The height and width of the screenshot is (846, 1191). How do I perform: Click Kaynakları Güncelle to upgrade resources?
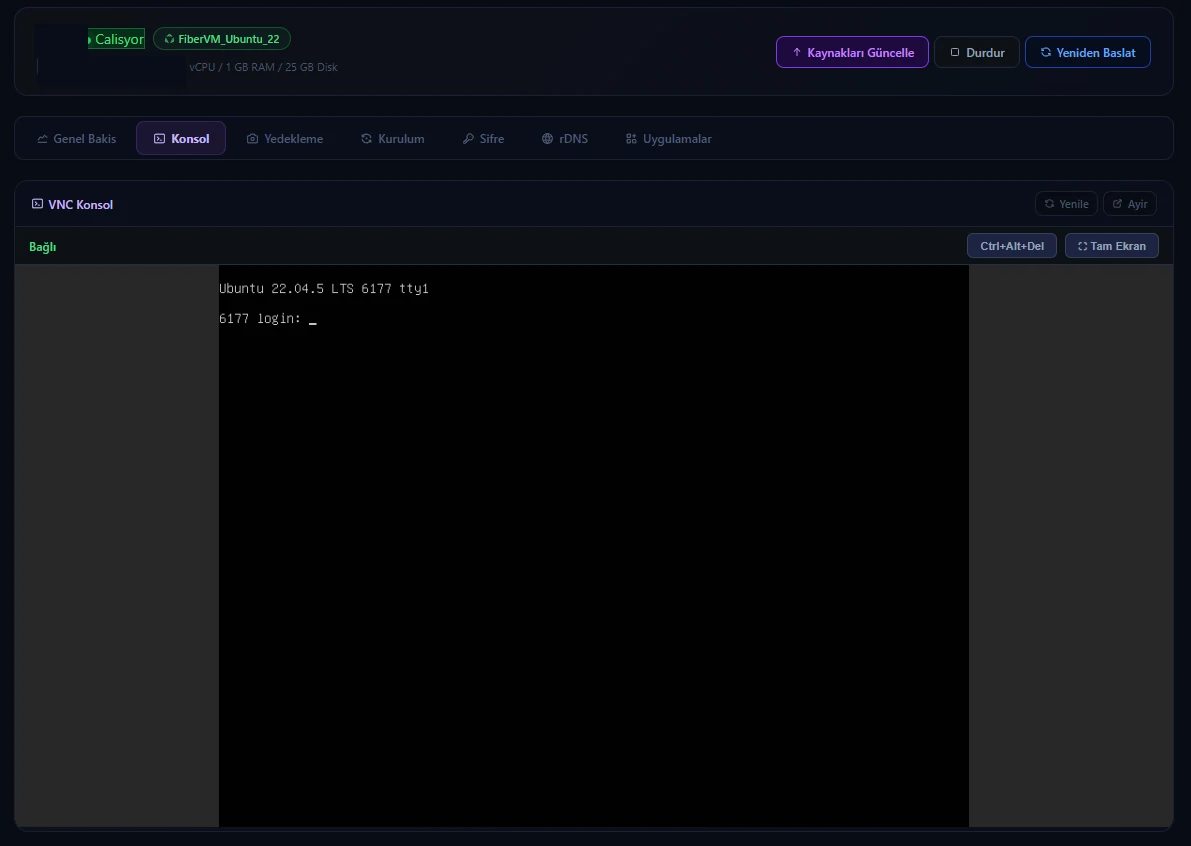click(x=852, y=52)
